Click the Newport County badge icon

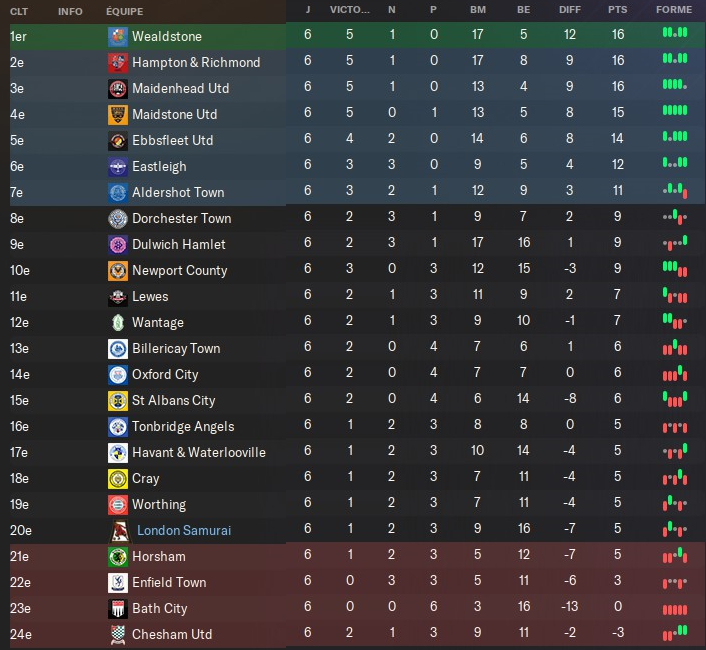coord(118,271)
